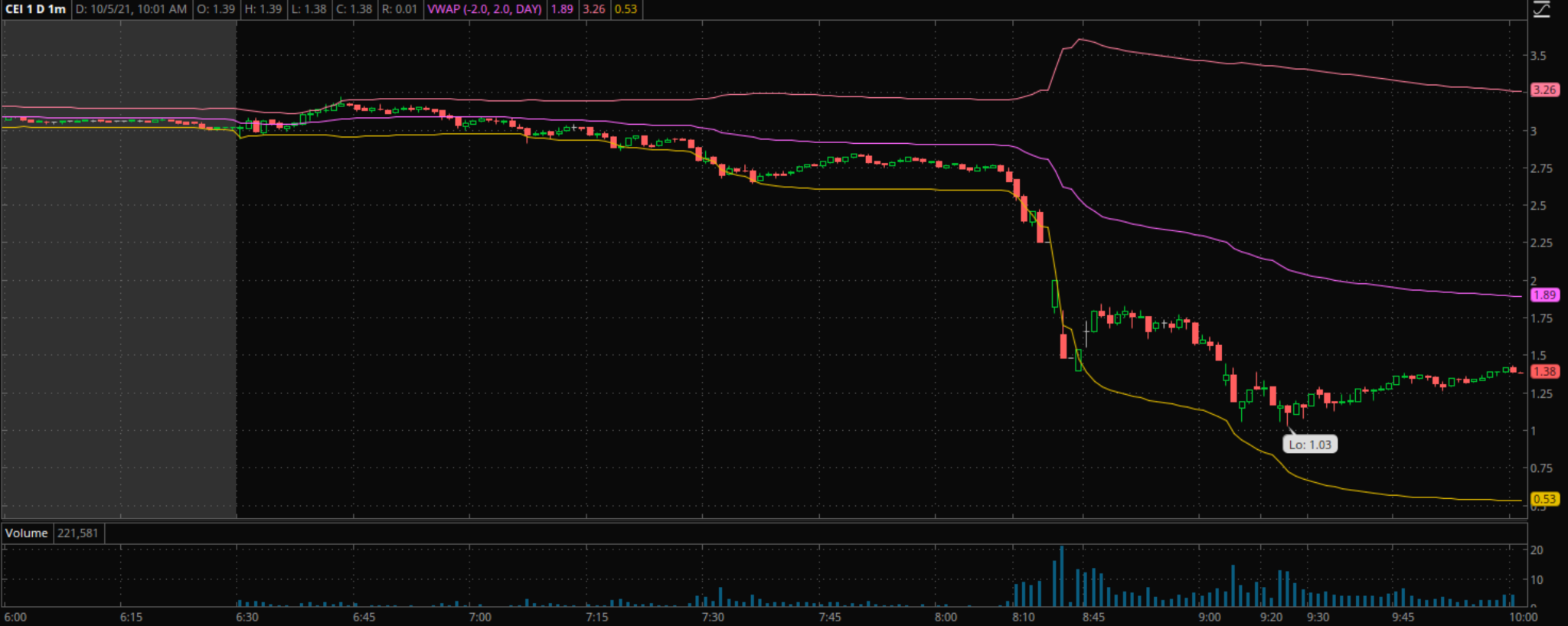Click the 0.75 price axis label
1568x626 pixels.
[x=1541, y=468]
